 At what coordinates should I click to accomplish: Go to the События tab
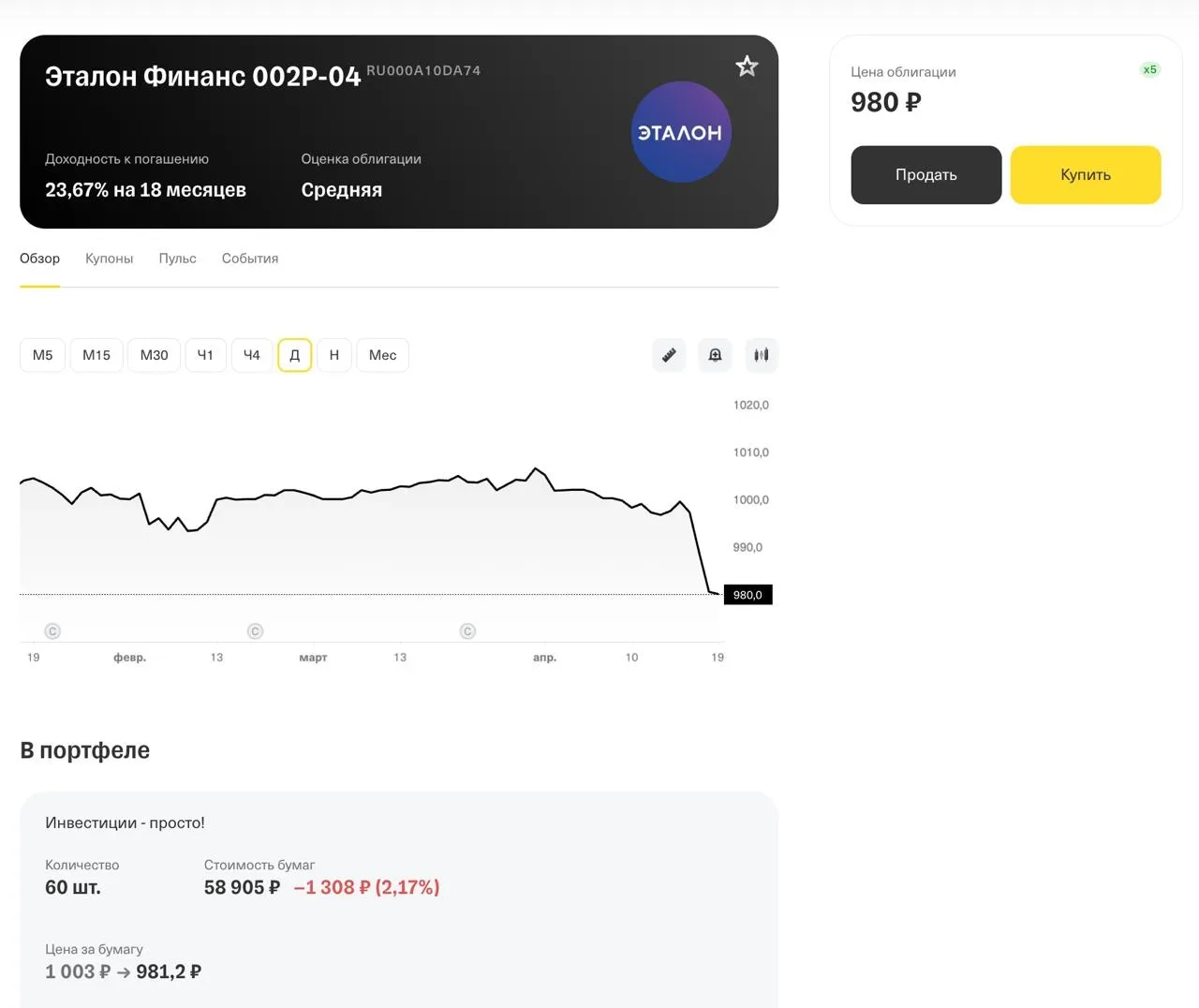pos(250,259)
